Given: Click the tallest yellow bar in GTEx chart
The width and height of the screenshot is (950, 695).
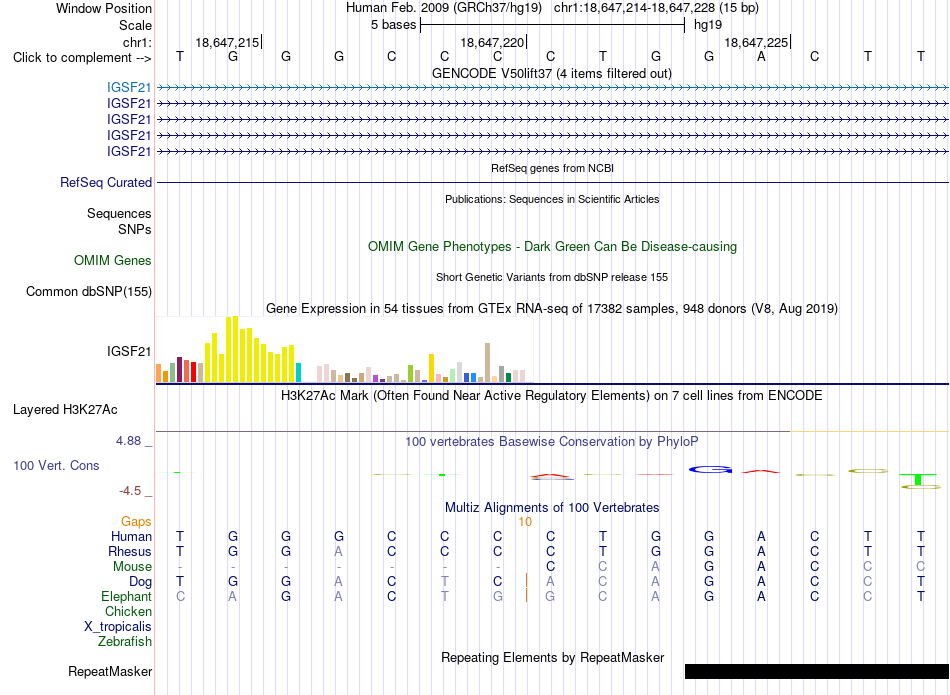Looking at the screenshot, I should 235,349.
